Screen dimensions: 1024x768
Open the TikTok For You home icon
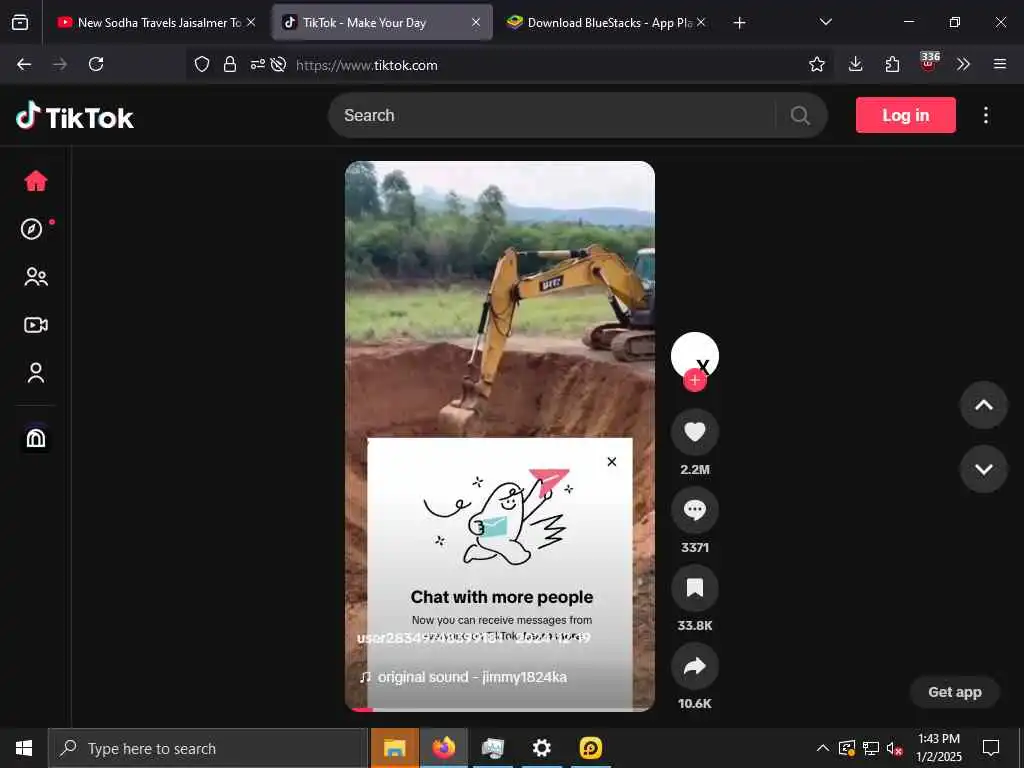tap(36, 181)
